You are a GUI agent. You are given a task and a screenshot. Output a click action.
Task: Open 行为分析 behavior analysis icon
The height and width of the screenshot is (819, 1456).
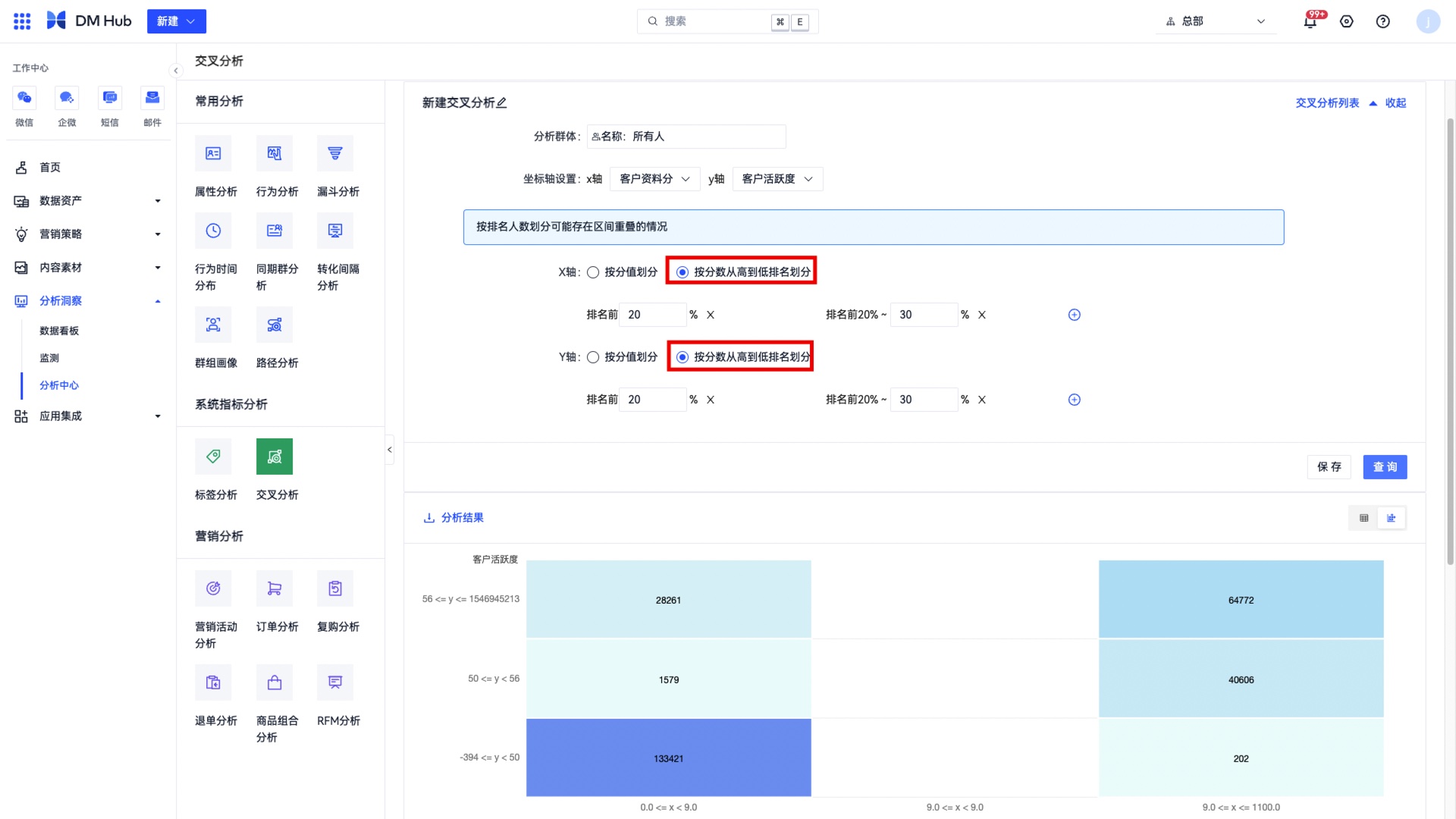[275, 153]
